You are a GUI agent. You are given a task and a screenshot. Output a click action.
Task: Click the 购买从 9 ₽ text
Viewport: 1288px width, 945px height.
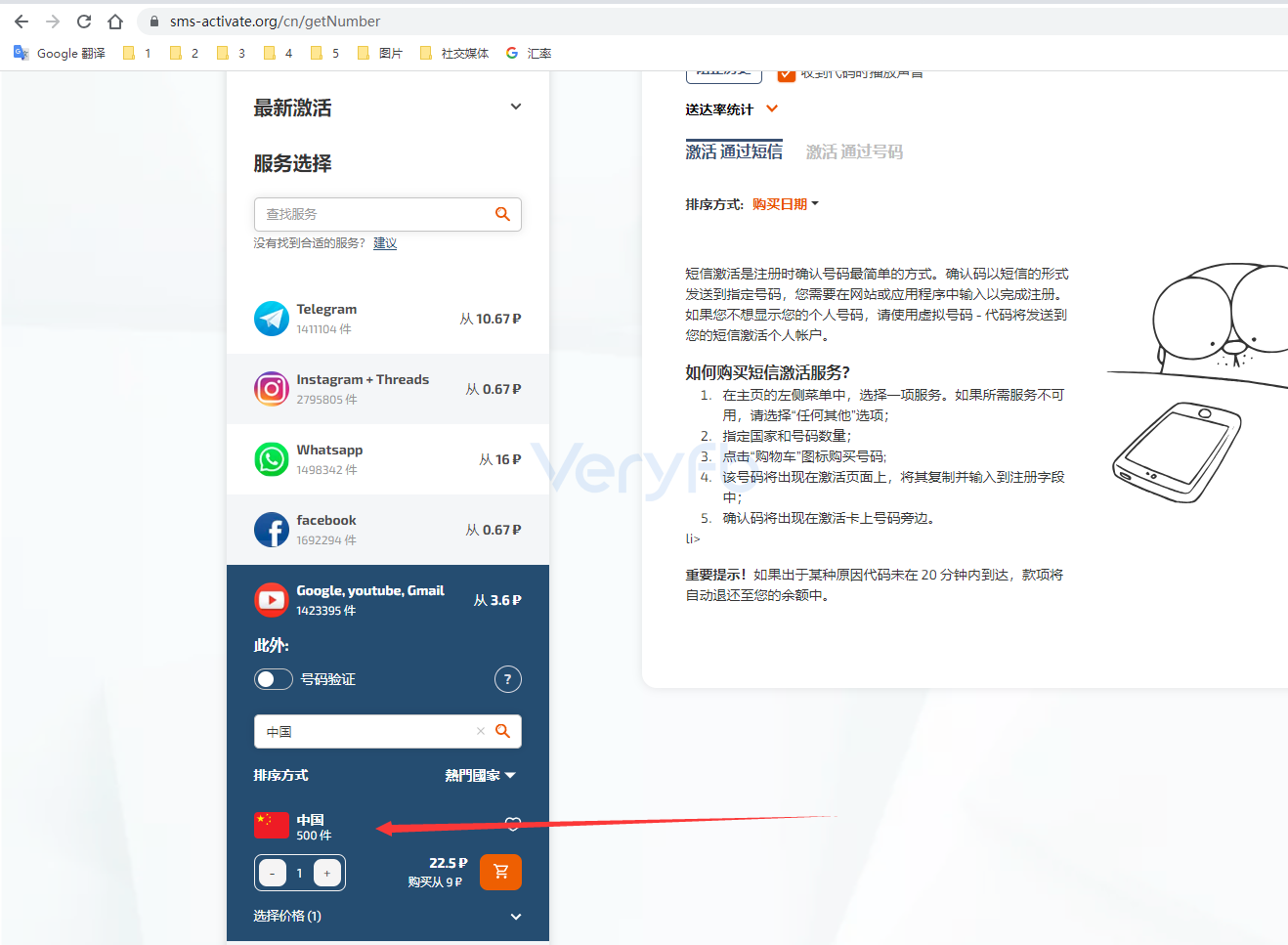tap(435, 881)
